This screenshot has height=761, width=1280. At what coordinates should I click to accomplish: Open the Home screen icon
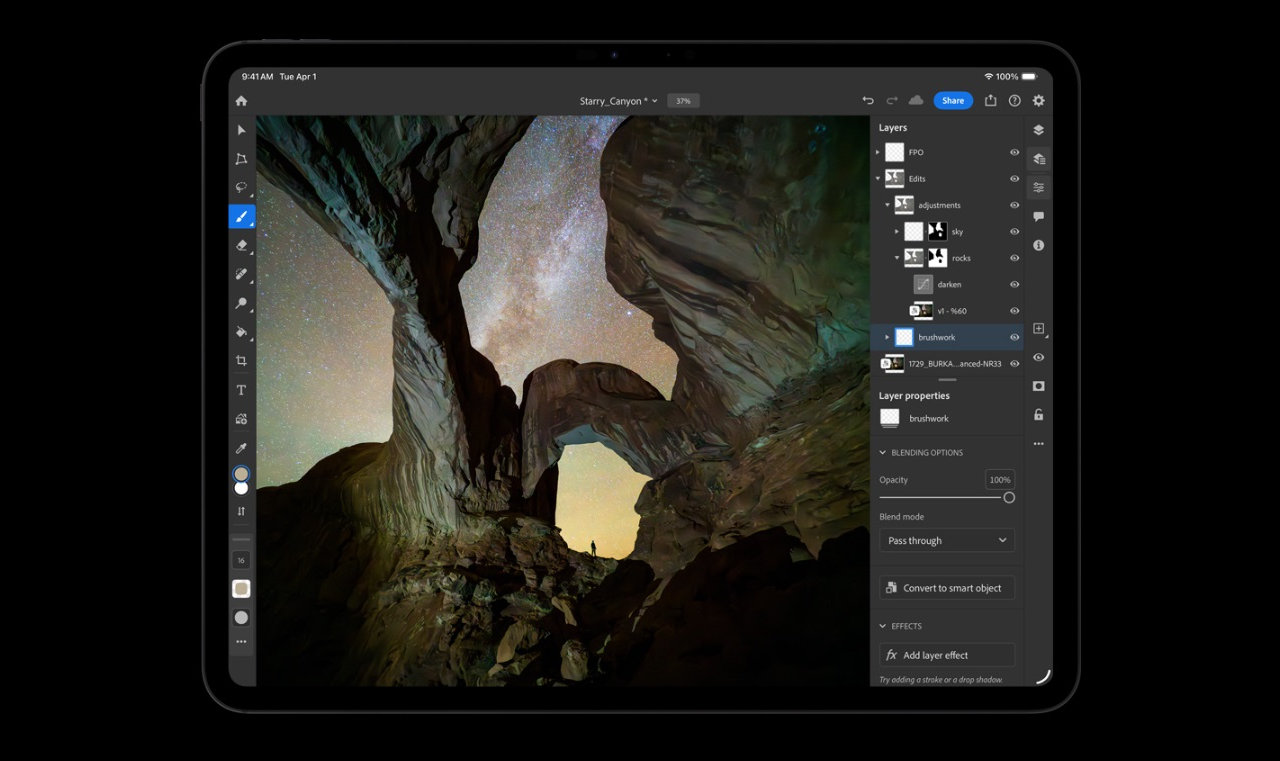pos(240,100)
